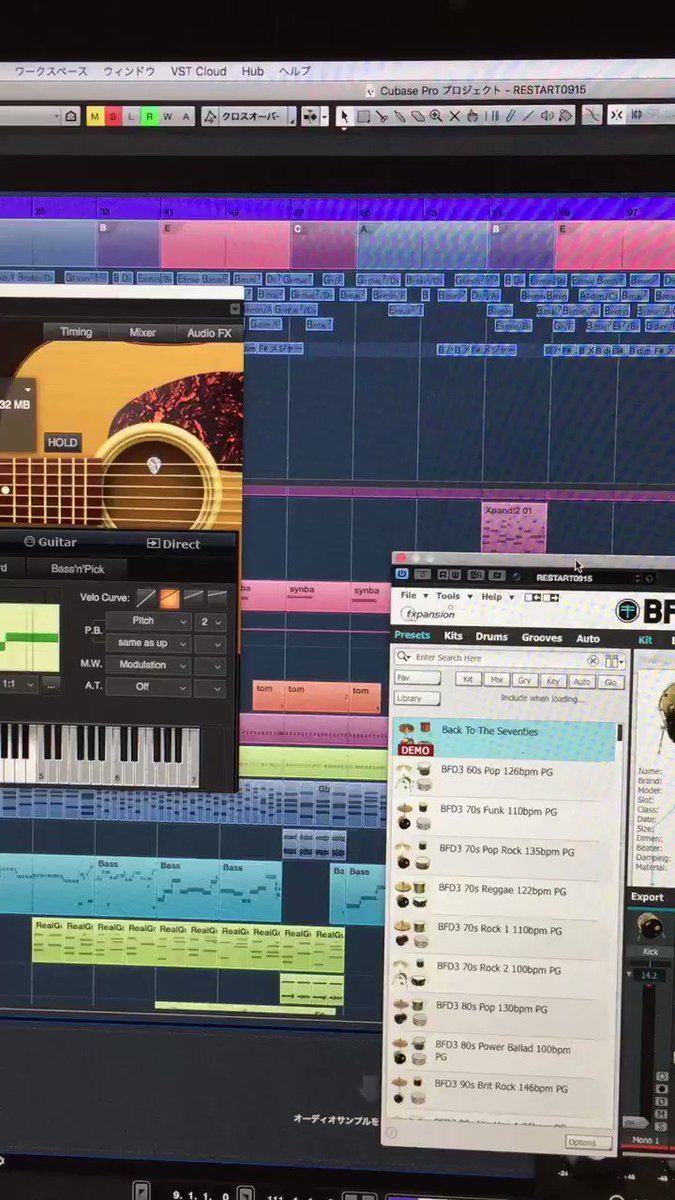Toggle the W write automation button in toolbar

coord(168,116)
